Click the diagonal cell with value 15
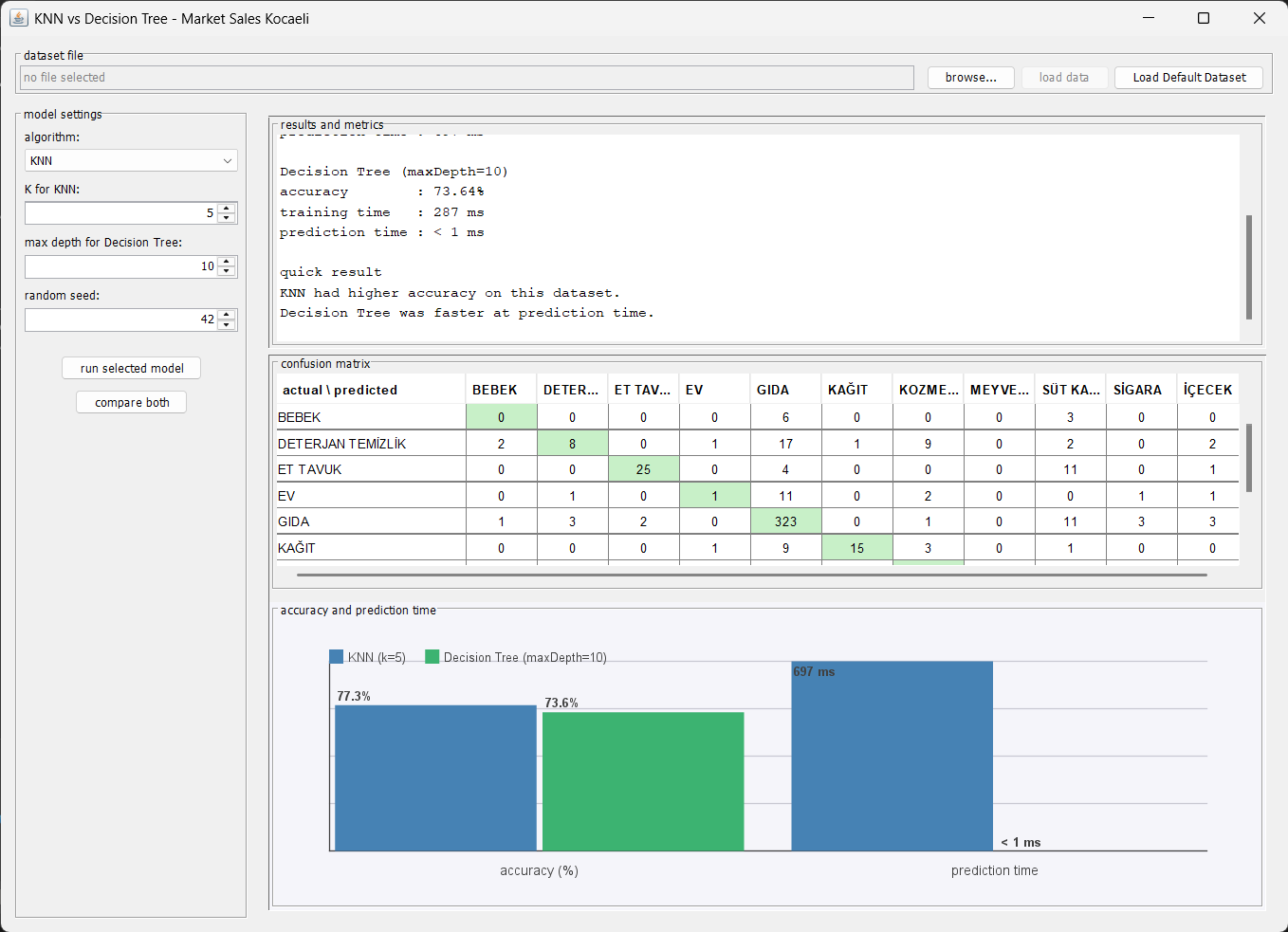The width and height of the screenshot is (1288, 932). coord(857,548)
